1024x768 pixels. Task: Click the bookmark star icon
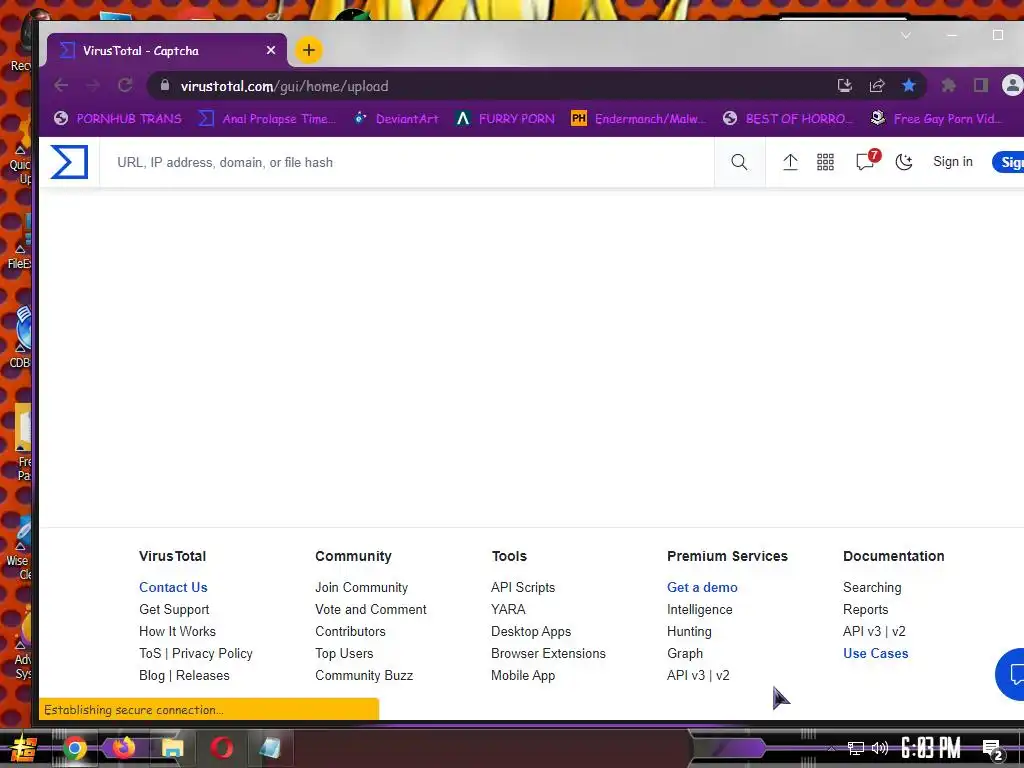pos(908,86)
